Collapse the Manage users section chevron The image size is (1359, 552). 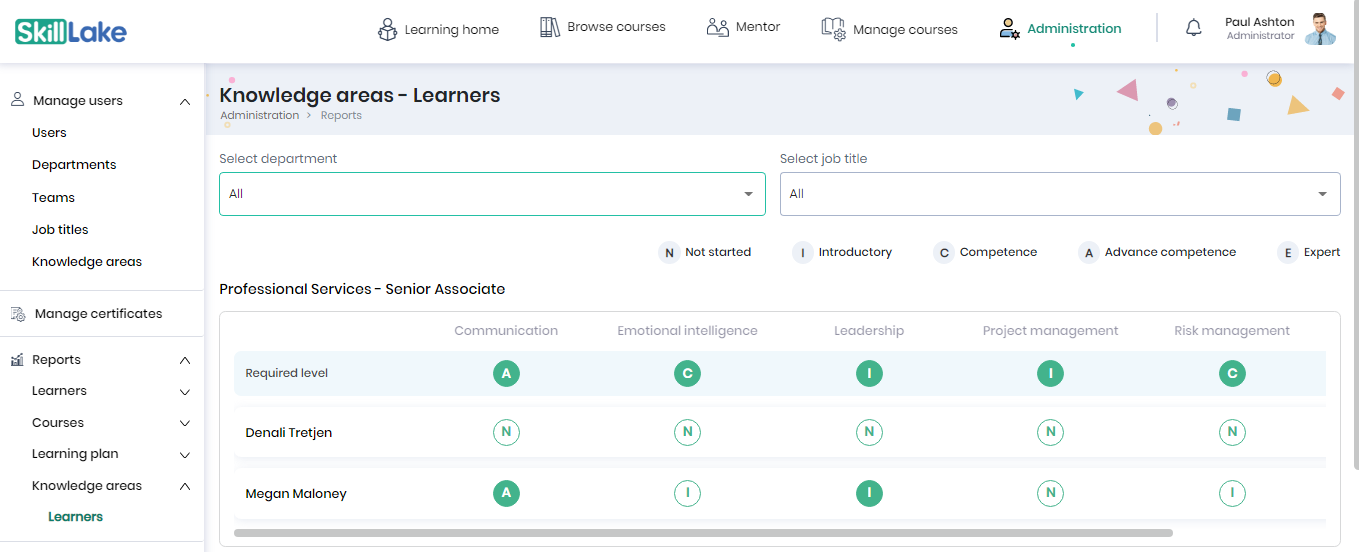[185, 101]
